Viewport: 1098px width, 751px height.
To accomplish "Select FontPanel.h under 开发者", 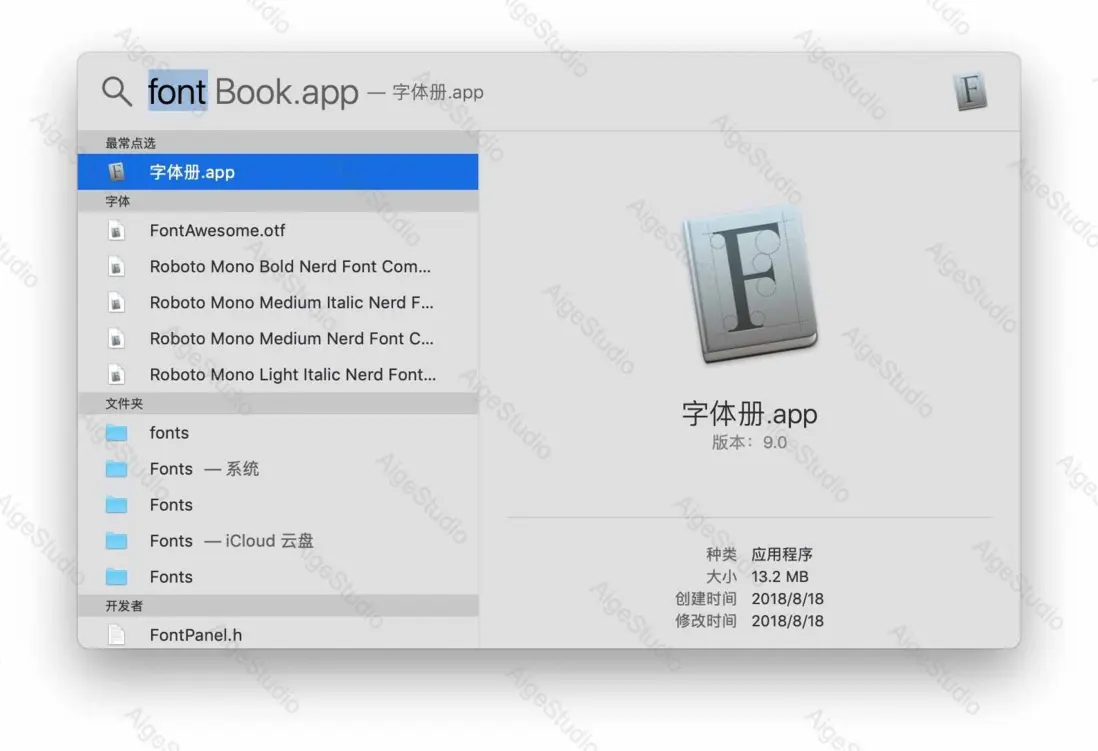I will pyautogui.click(x=197, y=635).
